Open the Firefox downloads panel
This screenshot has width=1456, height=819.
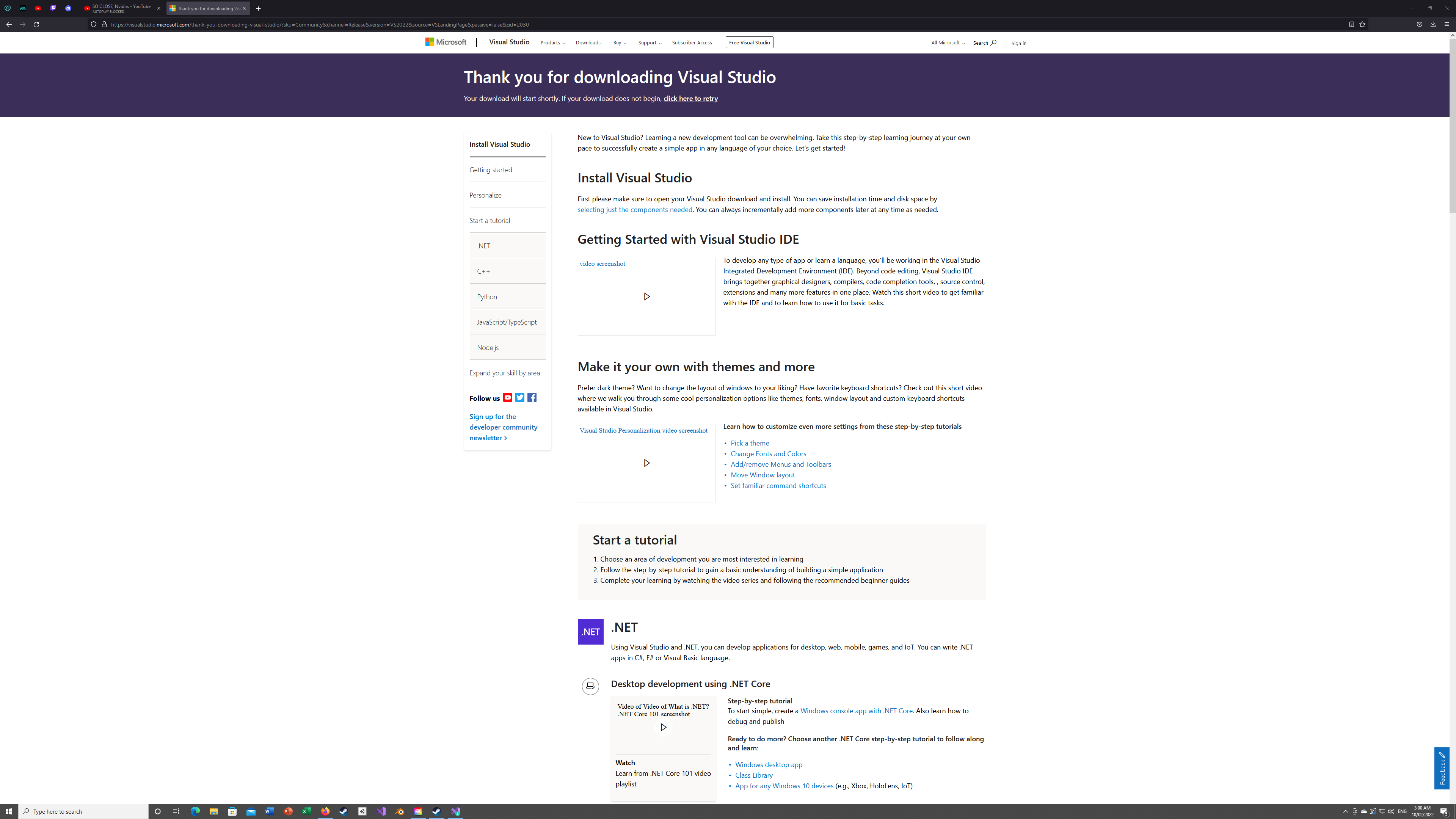point(1433,24)
